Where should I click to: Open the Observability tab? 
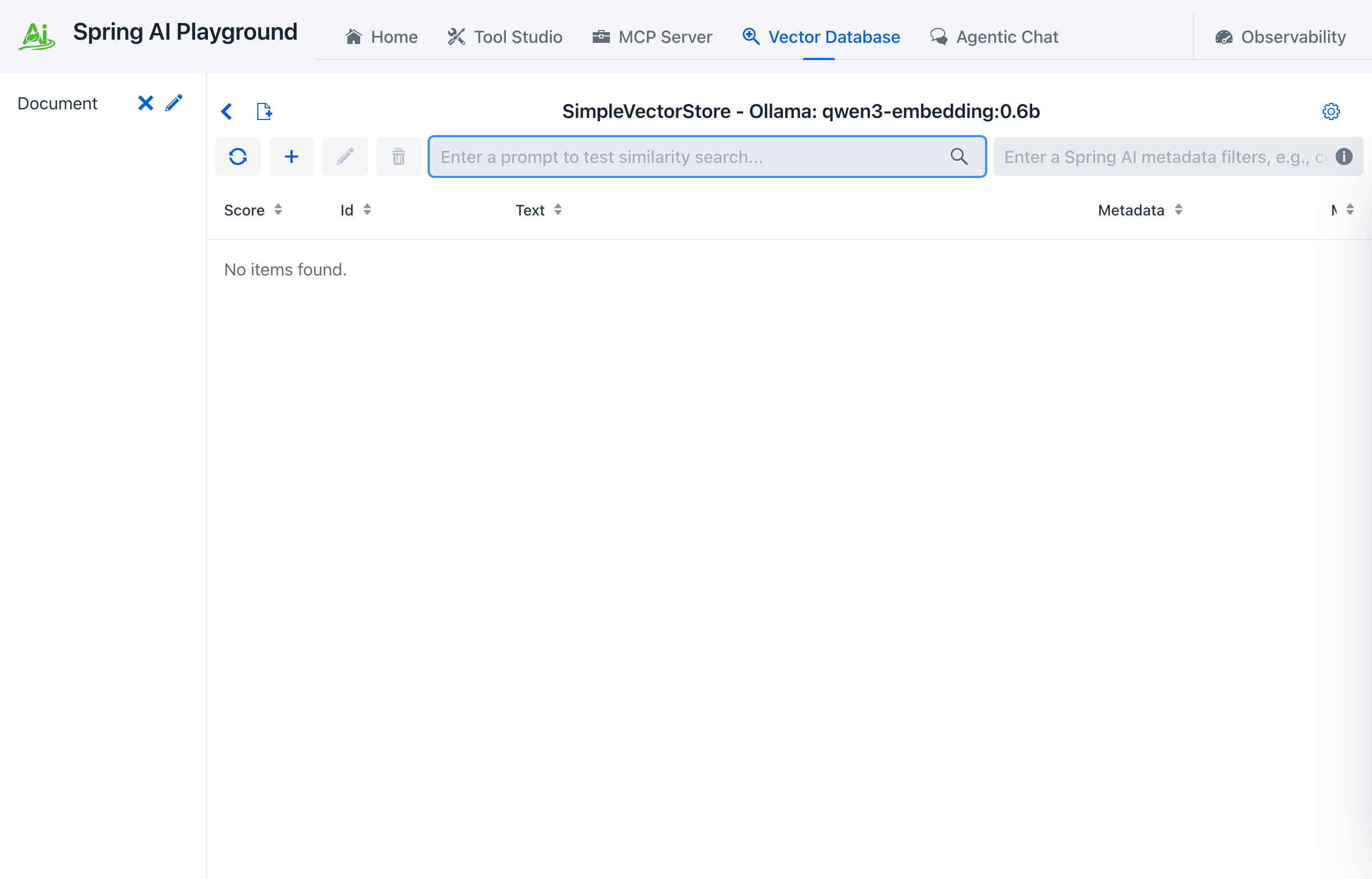point(1280,37)
